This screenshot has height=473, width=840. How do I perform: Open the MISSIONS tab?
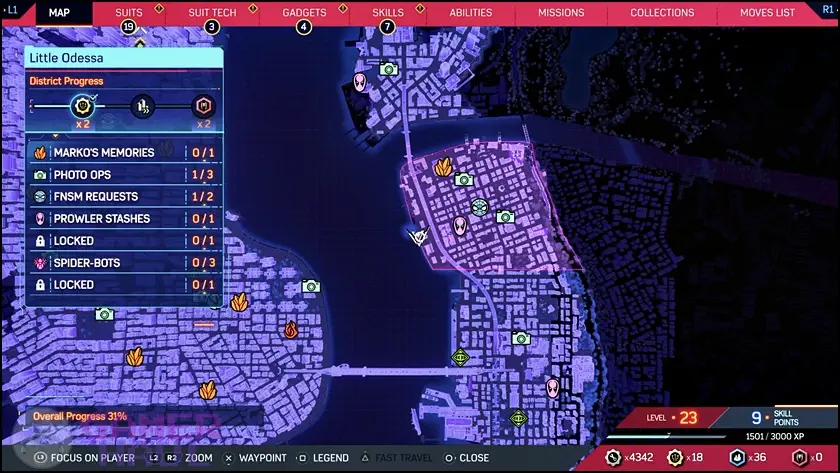pos(561,12)
